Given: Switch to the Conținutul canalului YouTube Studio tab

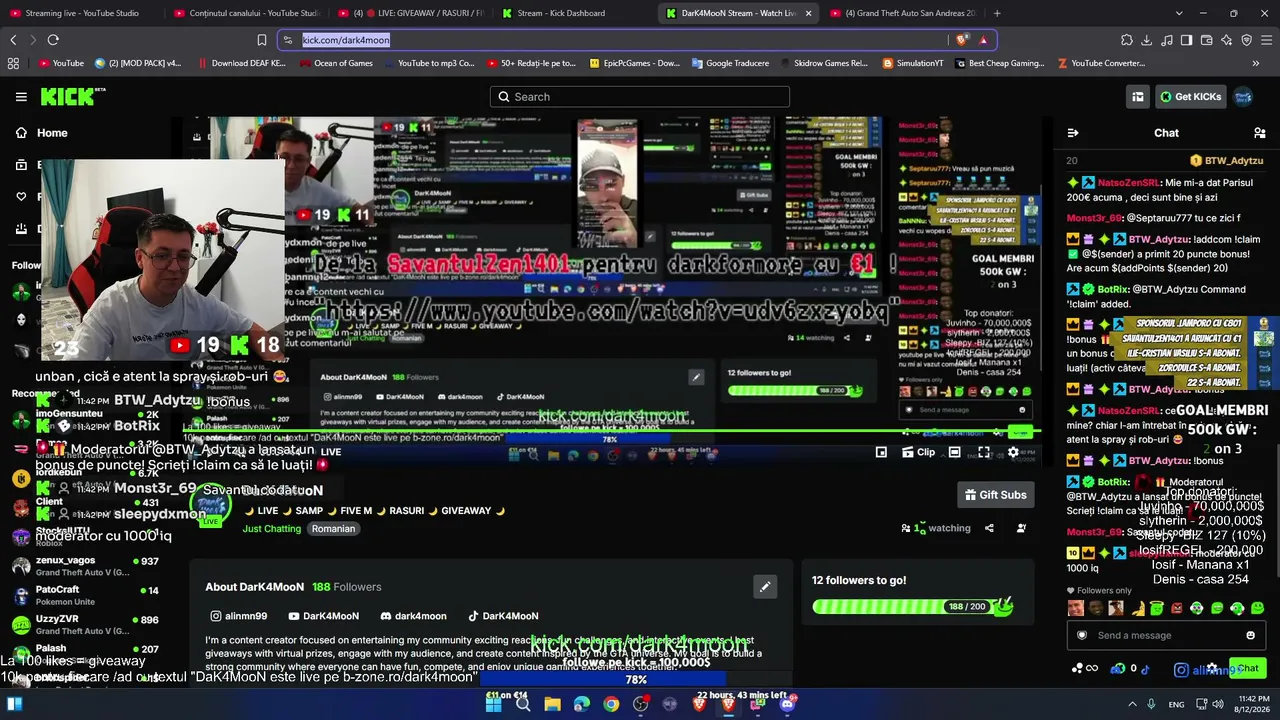Looking at the screenshot, I should [246, 13].
